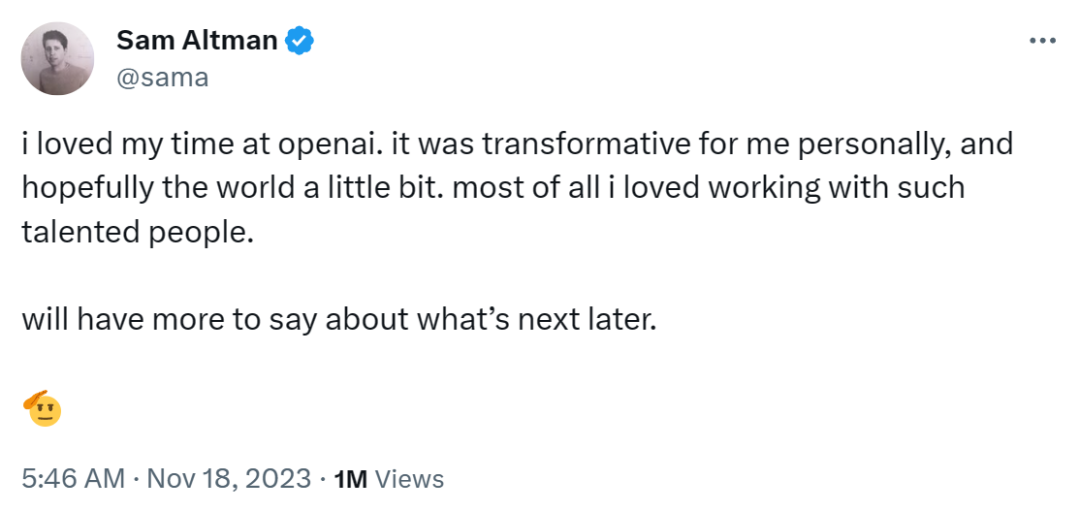Open the three-dot More options menu
The image size is (1080, 512).
(1042, 41)
